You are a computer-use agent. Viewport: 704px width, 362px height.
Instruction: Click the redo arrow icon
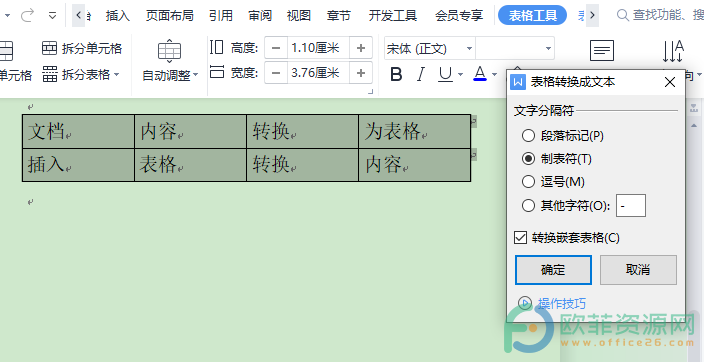(x=27, y=16)
